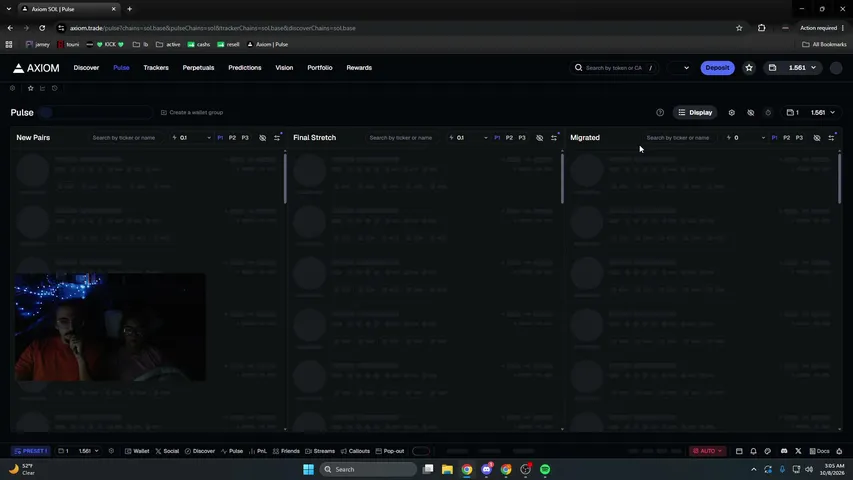Image resolution: width=853 pixels, height=480 pixels.
Task: Click Create a wallet group
Action: click(191, 113)
